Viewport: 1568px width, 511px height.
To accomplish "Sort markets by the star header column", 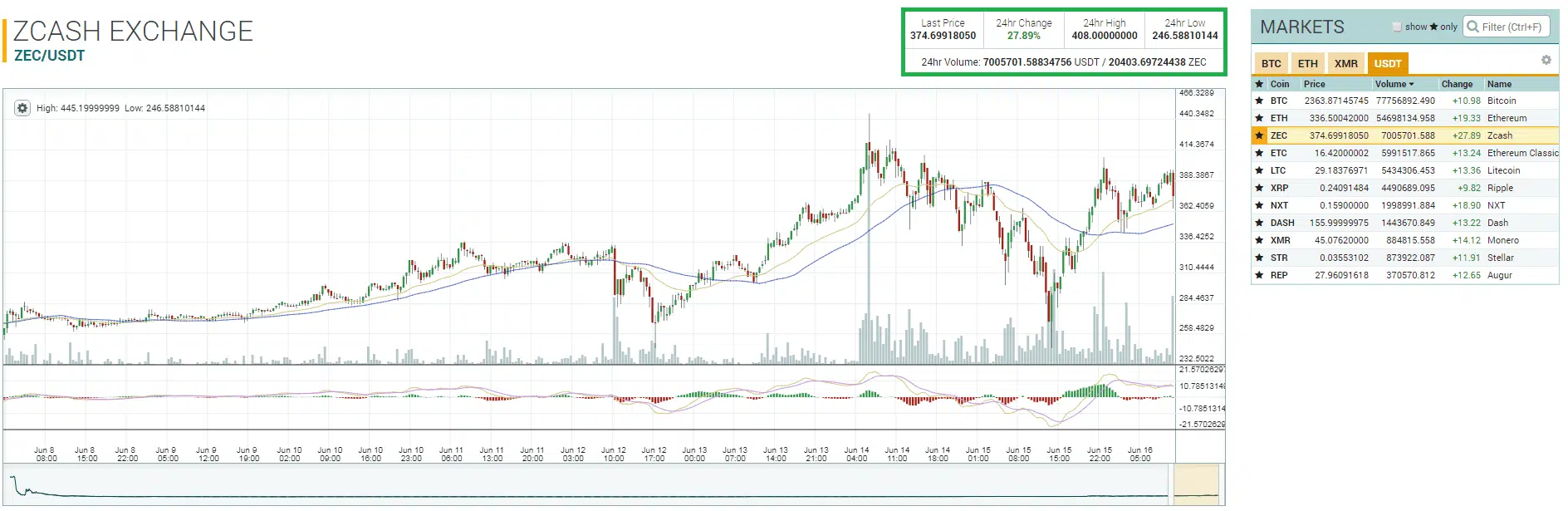I will [1259, 84].
